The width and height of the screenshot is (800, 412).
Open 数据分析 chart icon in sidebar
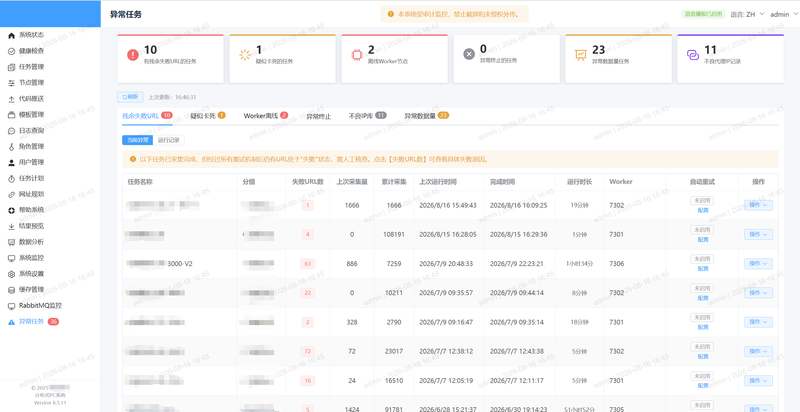point(11,242)
